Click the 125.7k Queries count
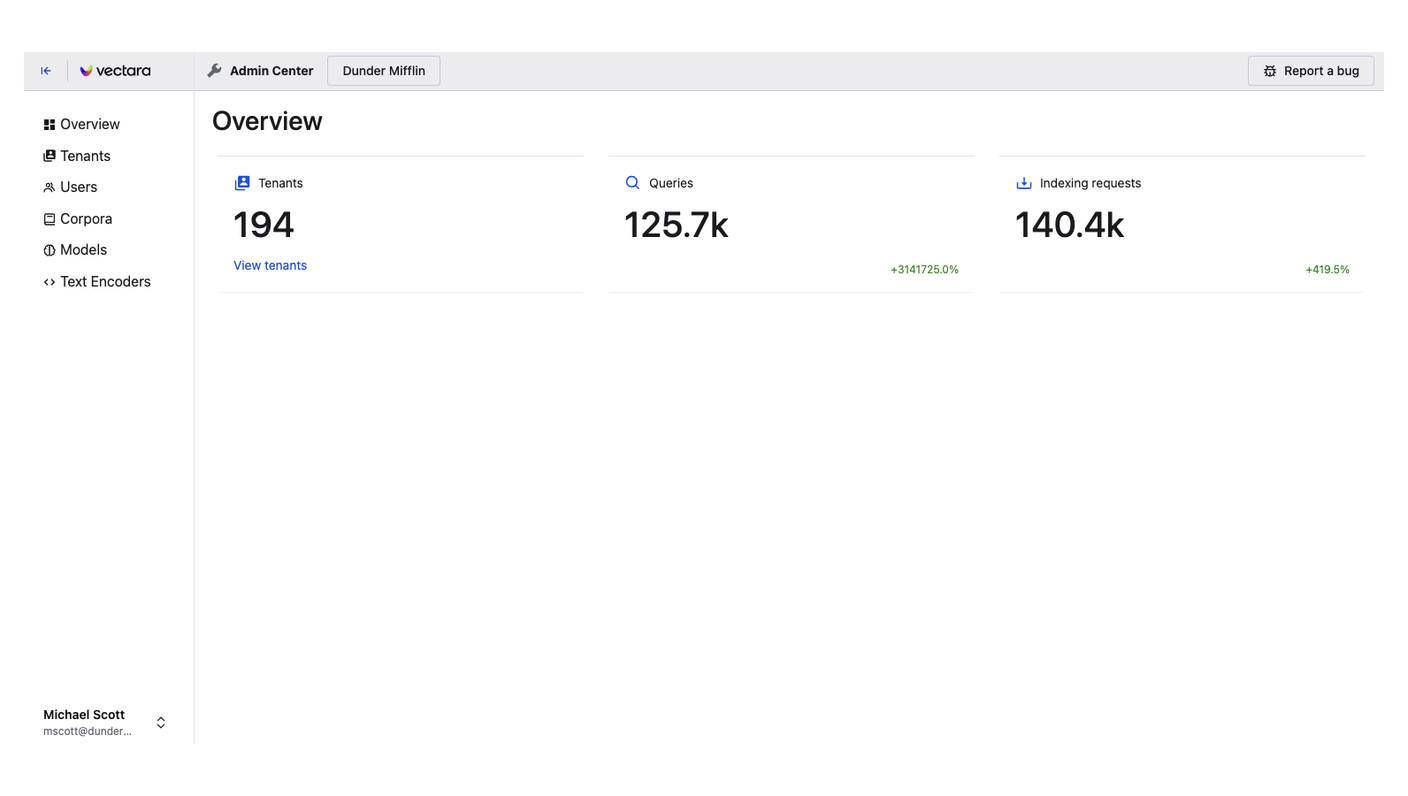Screen dimensions: 1408x796 (676, 225)
